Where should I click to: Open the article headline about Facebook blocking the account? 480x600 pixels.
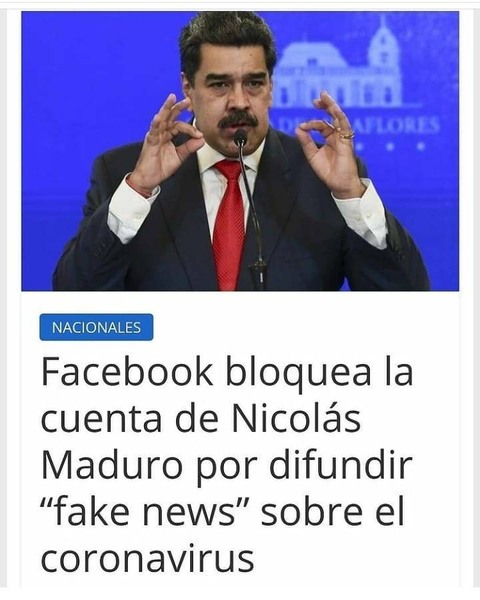(227, 466)
